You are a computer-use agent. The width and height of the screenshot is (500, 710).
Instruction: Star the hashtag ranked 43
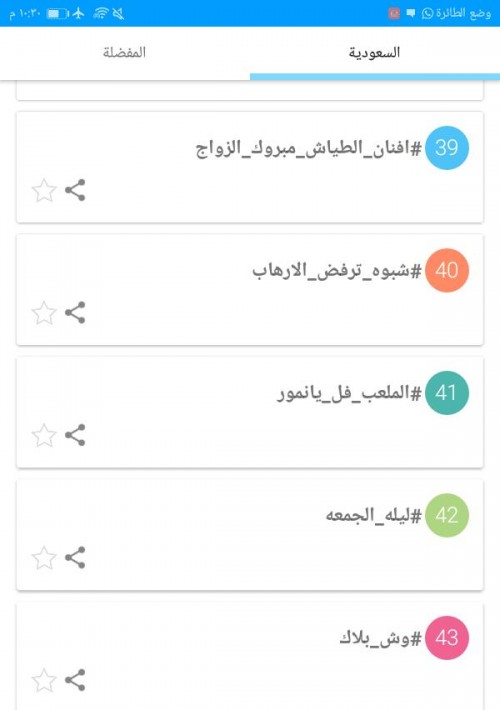click(44, 680)
